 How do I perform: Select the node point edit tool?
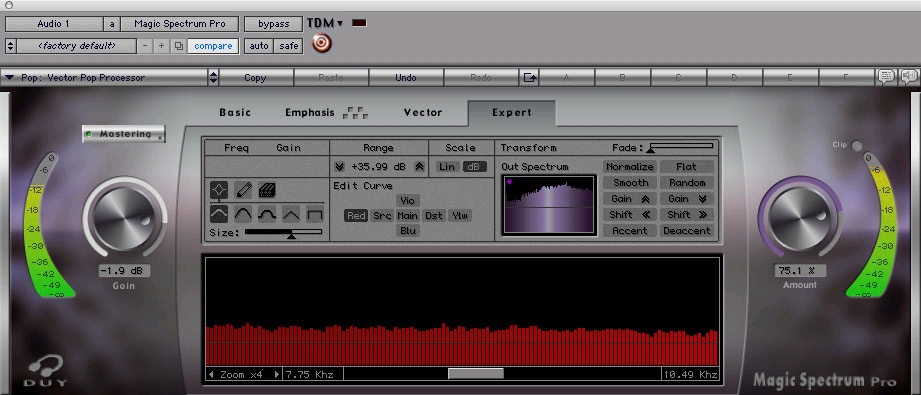click(x=219, y=190)
